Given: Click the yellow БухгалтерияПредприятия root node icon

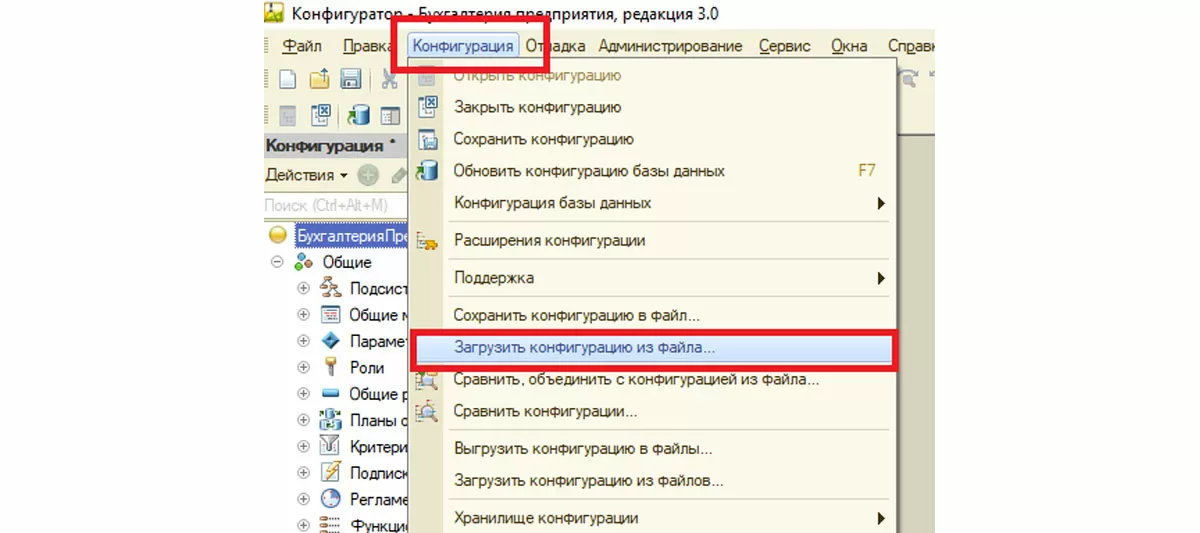Looking at the screenshot, I should [278, 236].
